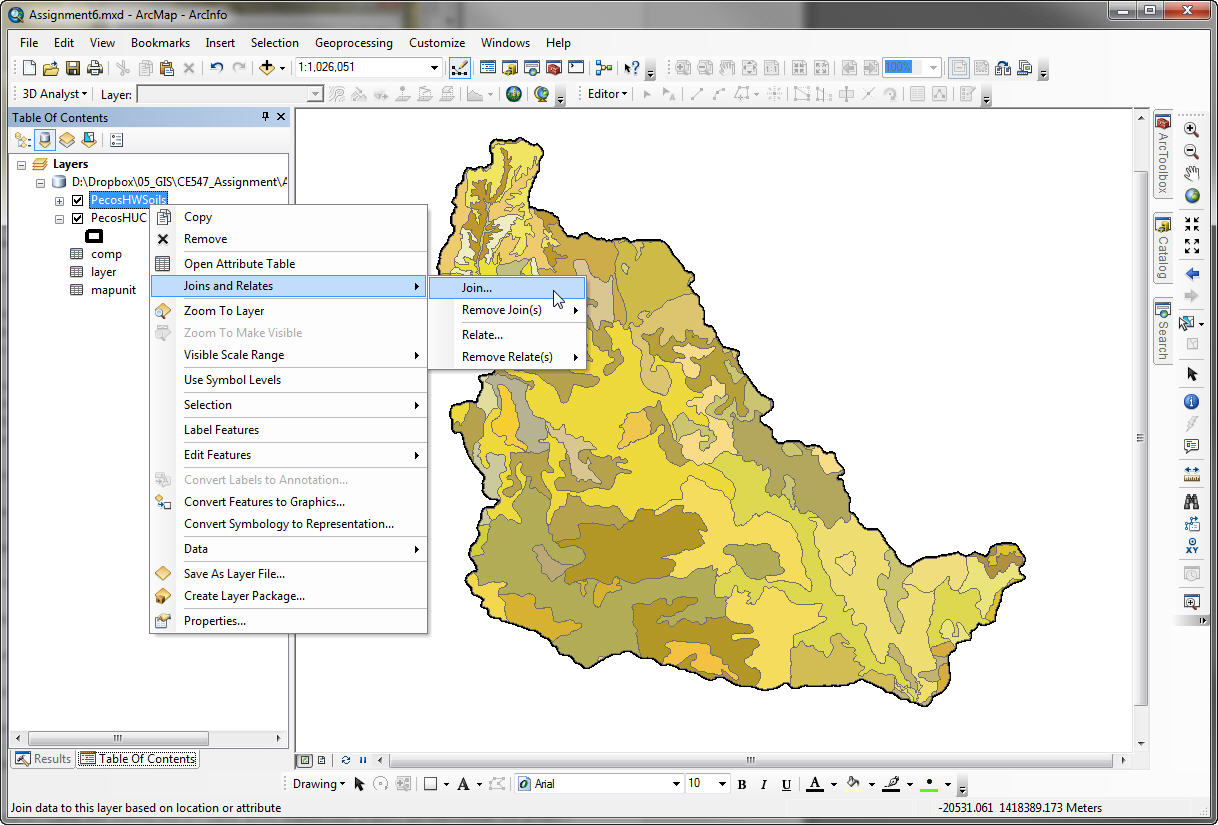1218x825 pixels.
Task: Choose Open Attribute Table
Action: click(x=288, y=264)
